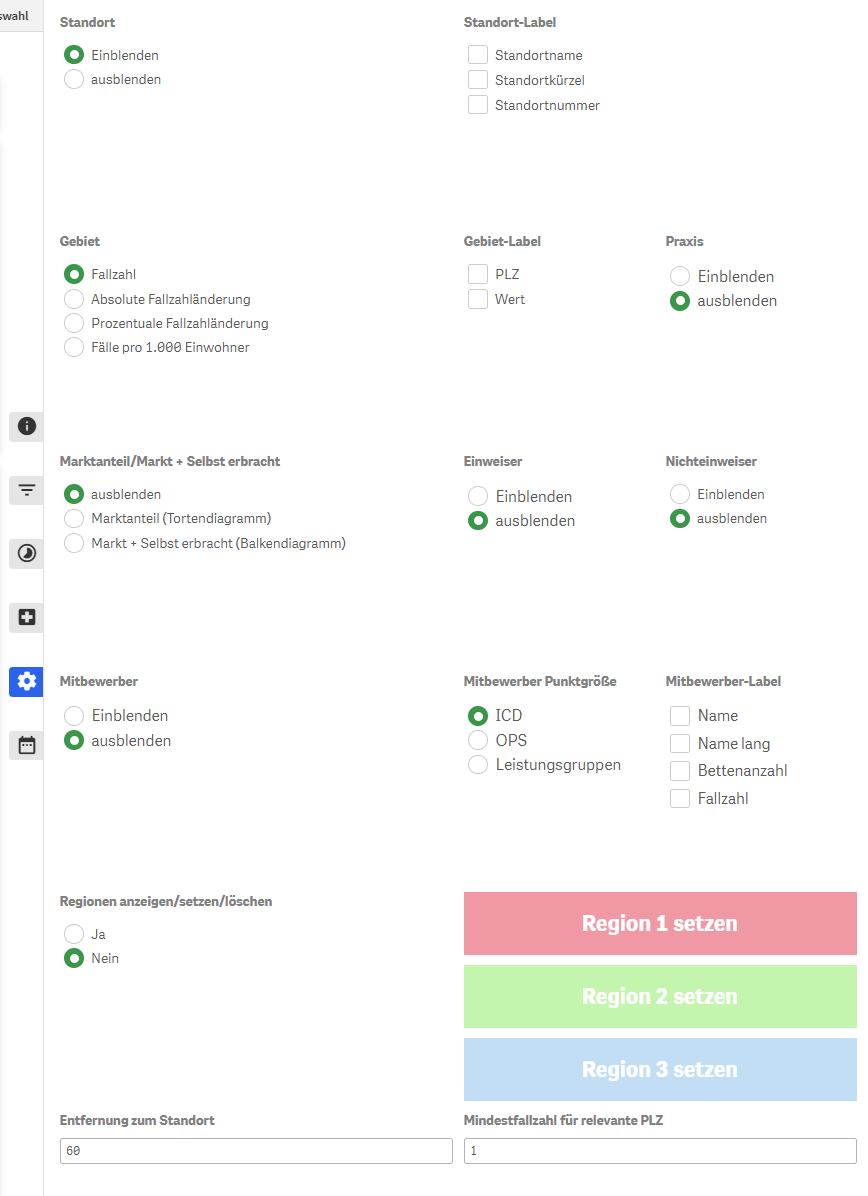Click Region 2 setzen button
The image size is (868, 1196).
pos(660,997)
